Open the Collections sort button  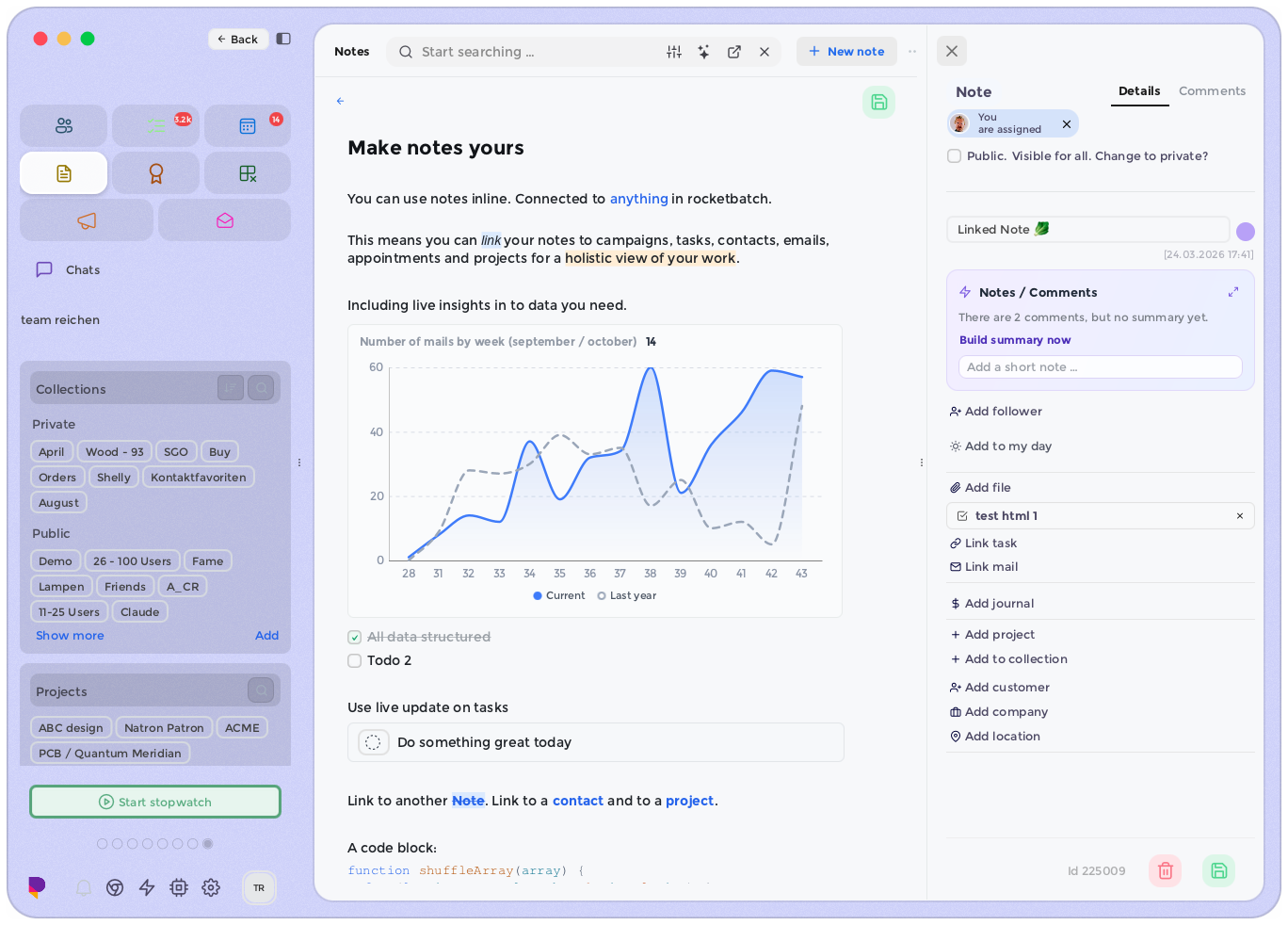pyautogui.click(x=231, y=388)
